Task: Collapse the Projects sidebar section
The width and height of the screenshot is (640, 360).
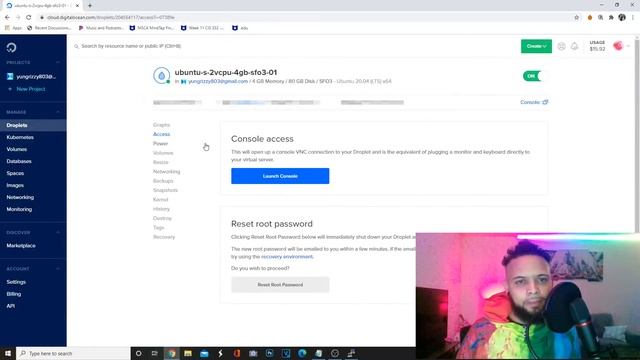Action: (58, 62)
